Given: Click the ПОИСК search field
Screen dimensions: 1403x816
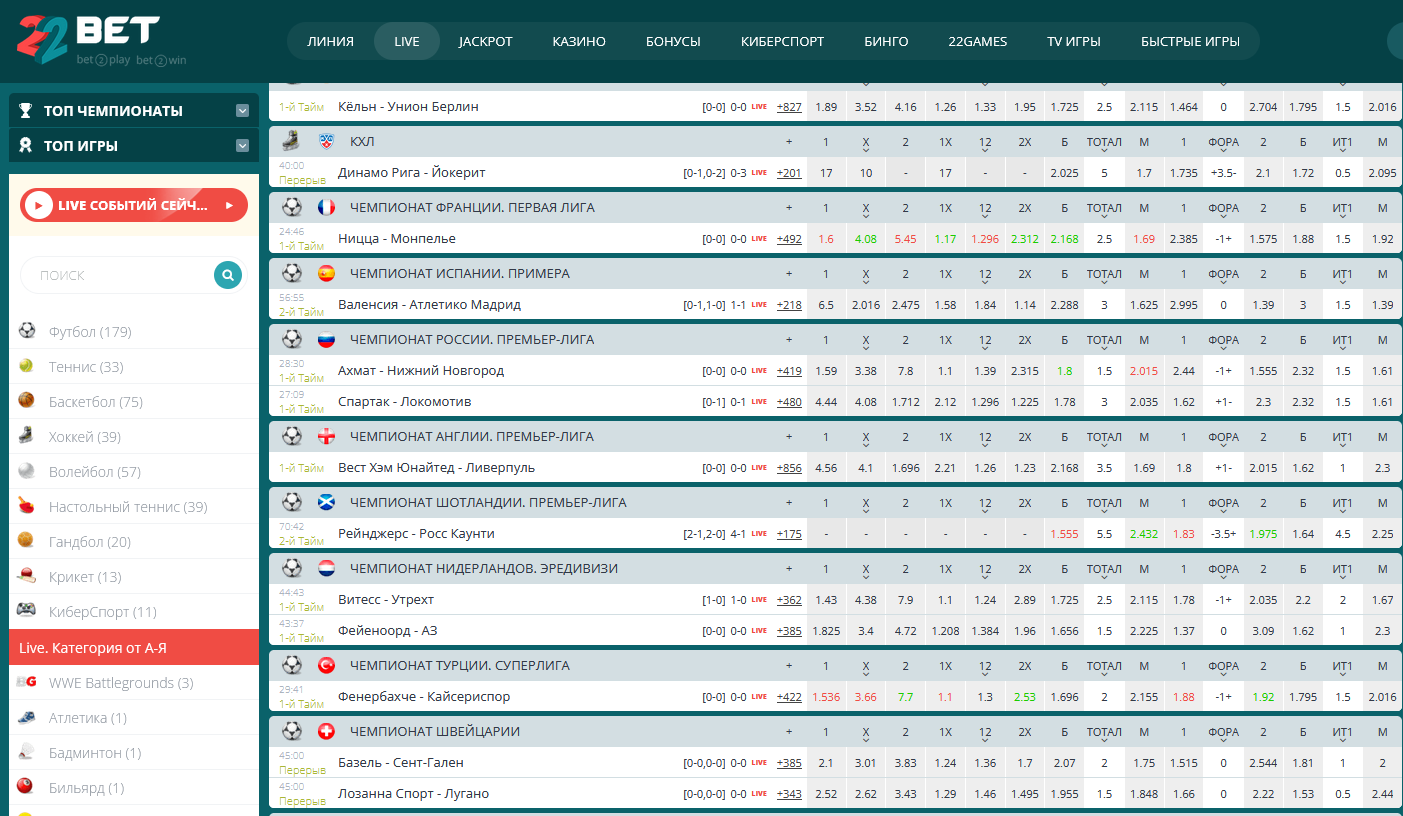Looking at the screenshot, I should pos(117,275).
